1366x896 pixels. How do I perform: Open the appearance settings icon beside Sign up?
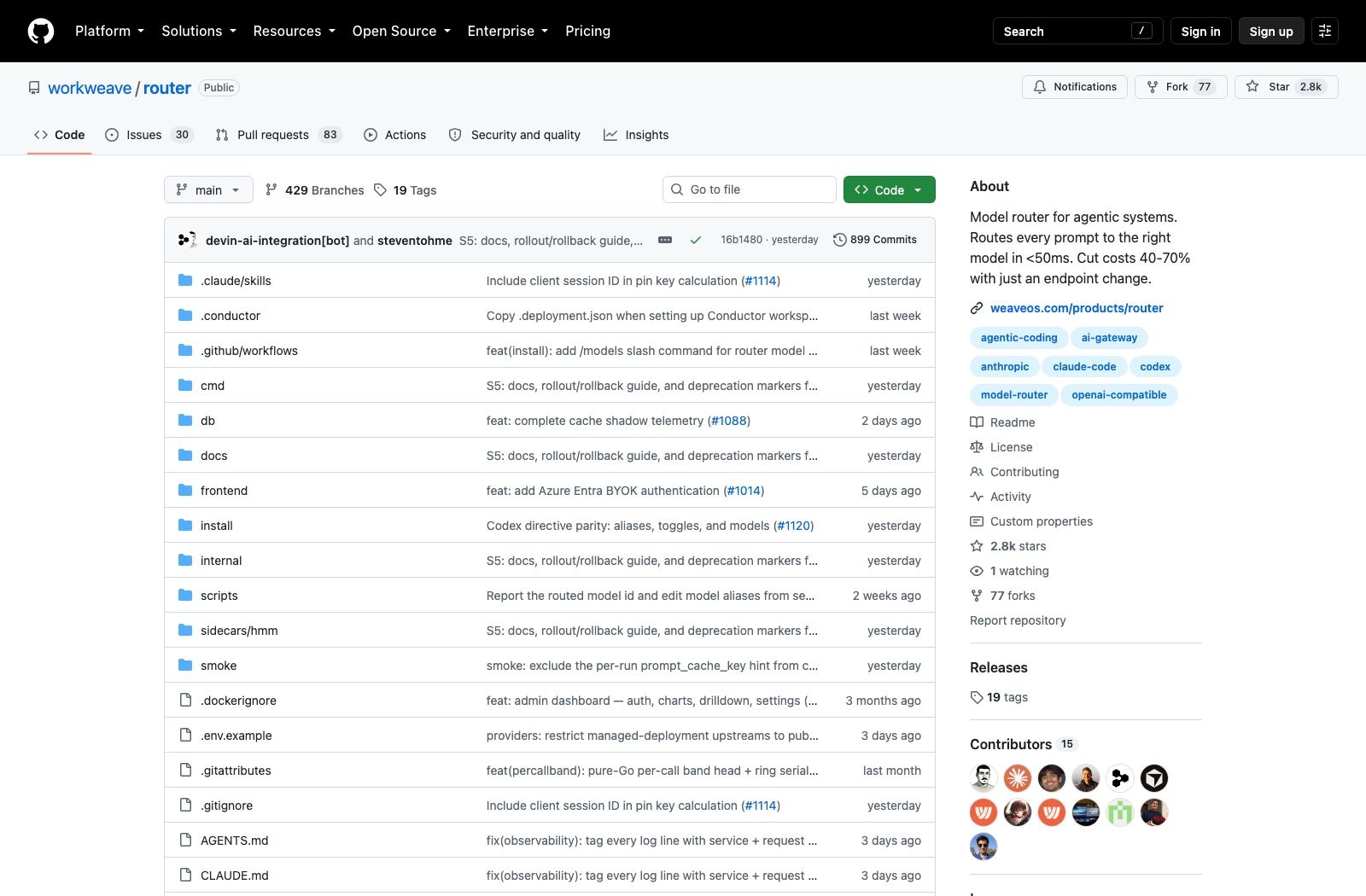(x=1325, y=31)
